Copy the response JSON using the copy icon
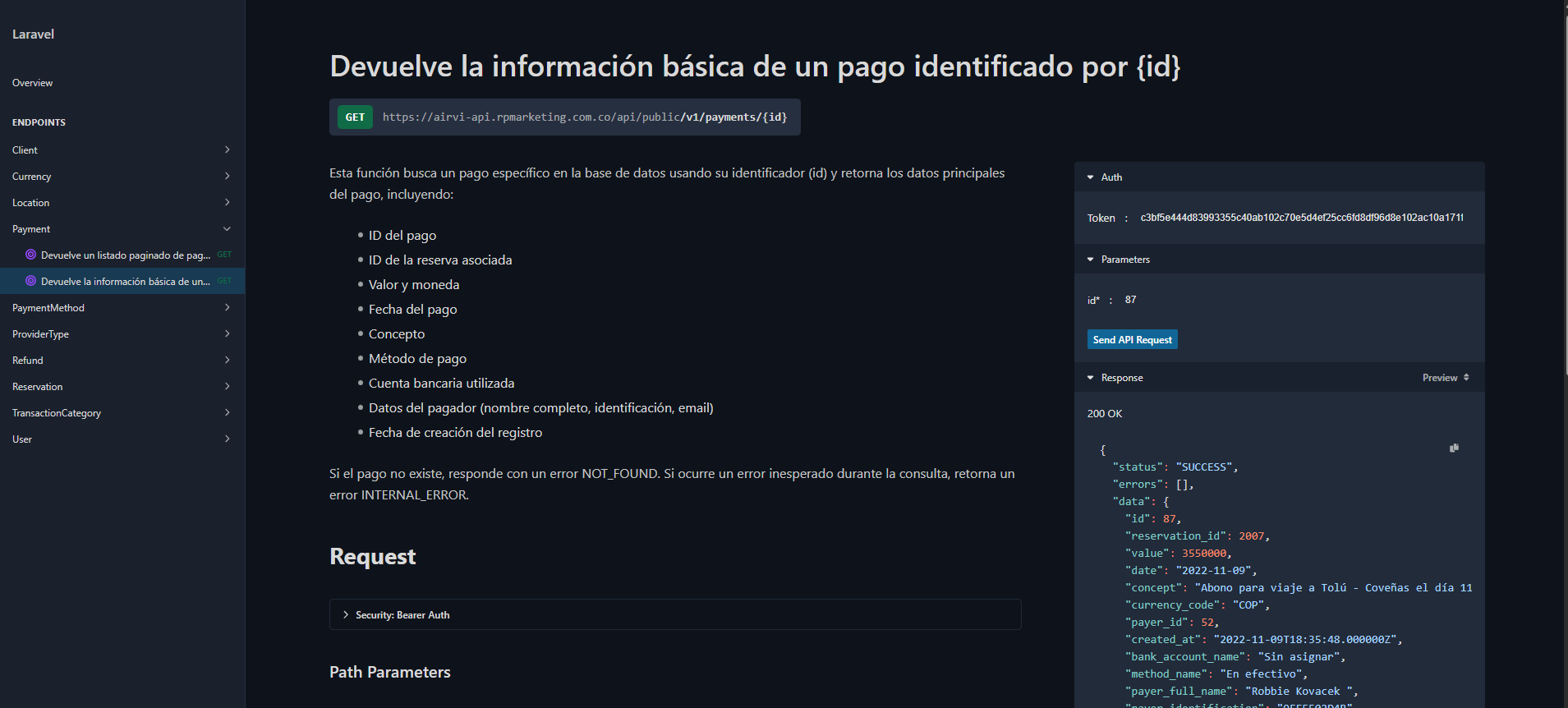 [1453, 448]
